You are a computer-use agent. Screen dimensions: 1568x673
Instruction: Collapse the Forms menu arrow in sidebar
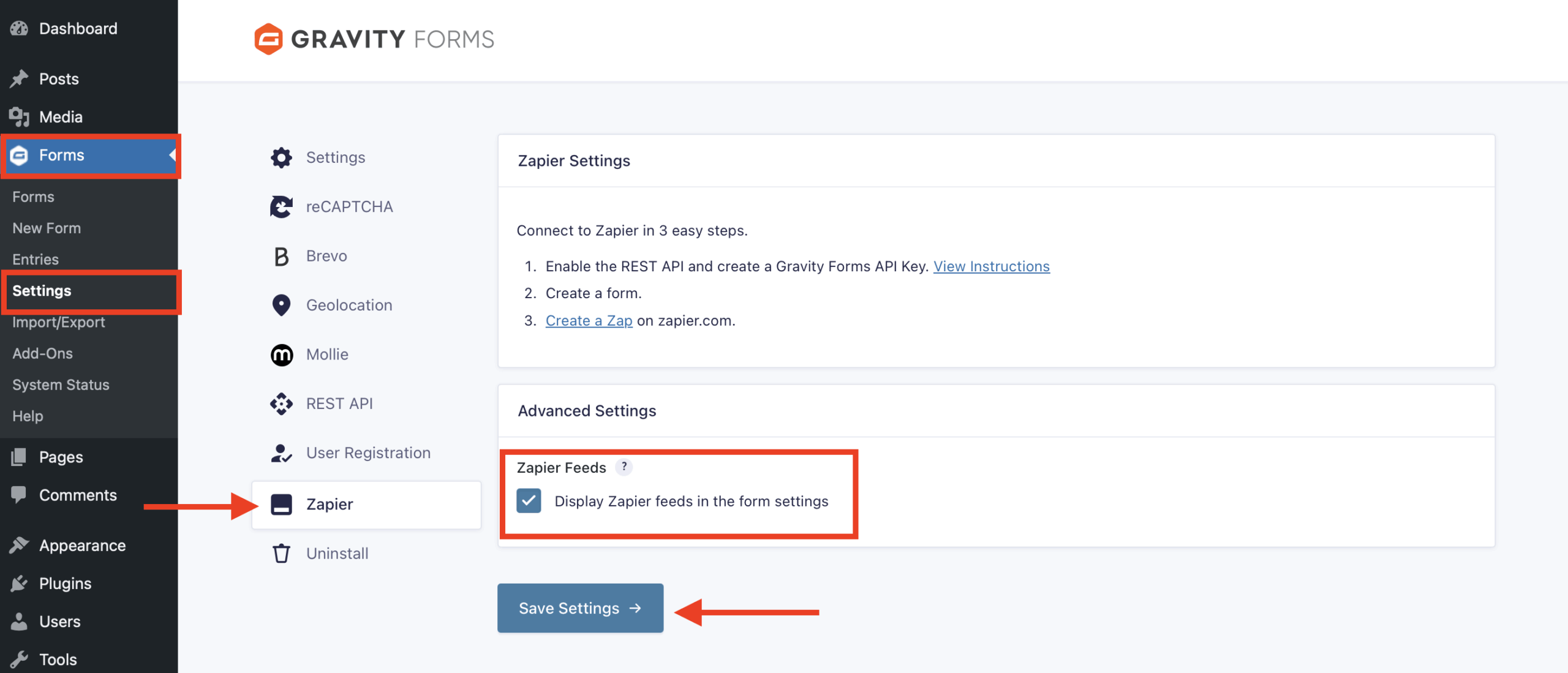(172, 155)
